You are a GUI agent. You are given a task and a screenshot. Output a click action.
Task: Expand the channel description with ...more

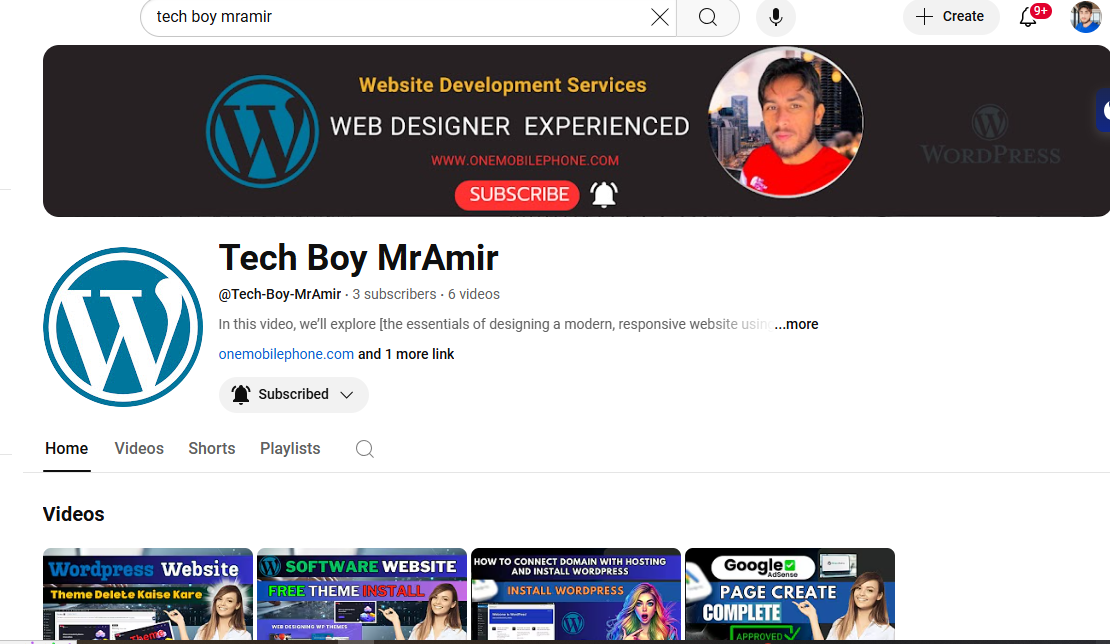[796, 324]
